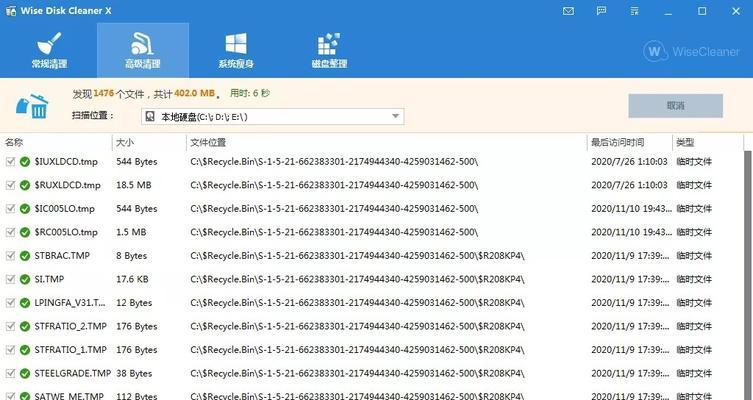This screenshot has height=400, width=753.
Task: Select the $RUXLDCD.tmp file name
Action: [x=67, y=185]
